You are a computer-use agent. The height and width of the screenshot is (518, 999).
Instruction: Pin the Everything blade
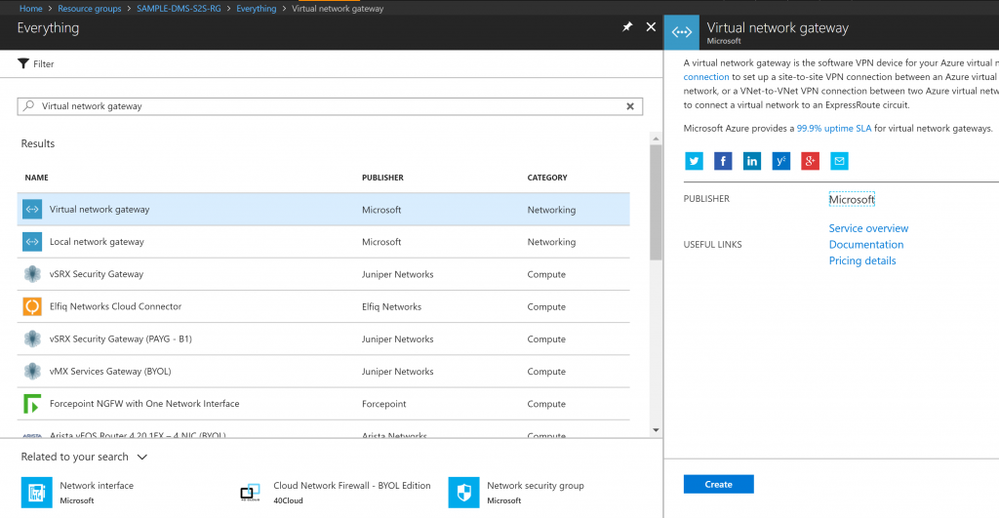pyautogui.click(x=628, y=27)
